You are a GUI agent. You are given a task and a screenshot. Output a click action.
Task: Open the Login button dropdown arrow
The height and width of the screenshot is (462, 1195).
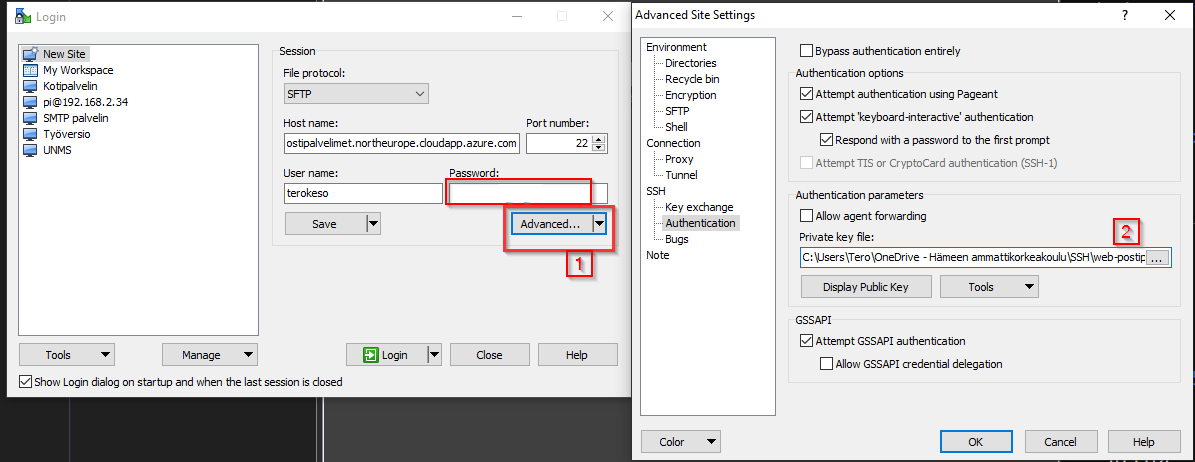[x=434, y=355]
